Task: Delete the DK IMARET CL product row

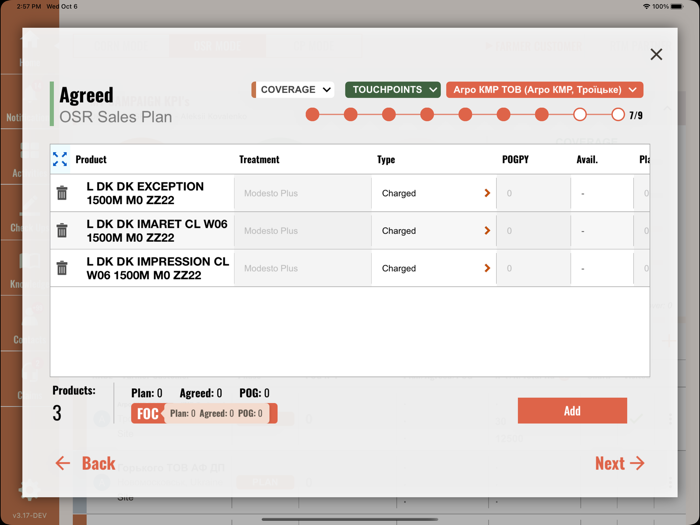Action: coord(62,230)
